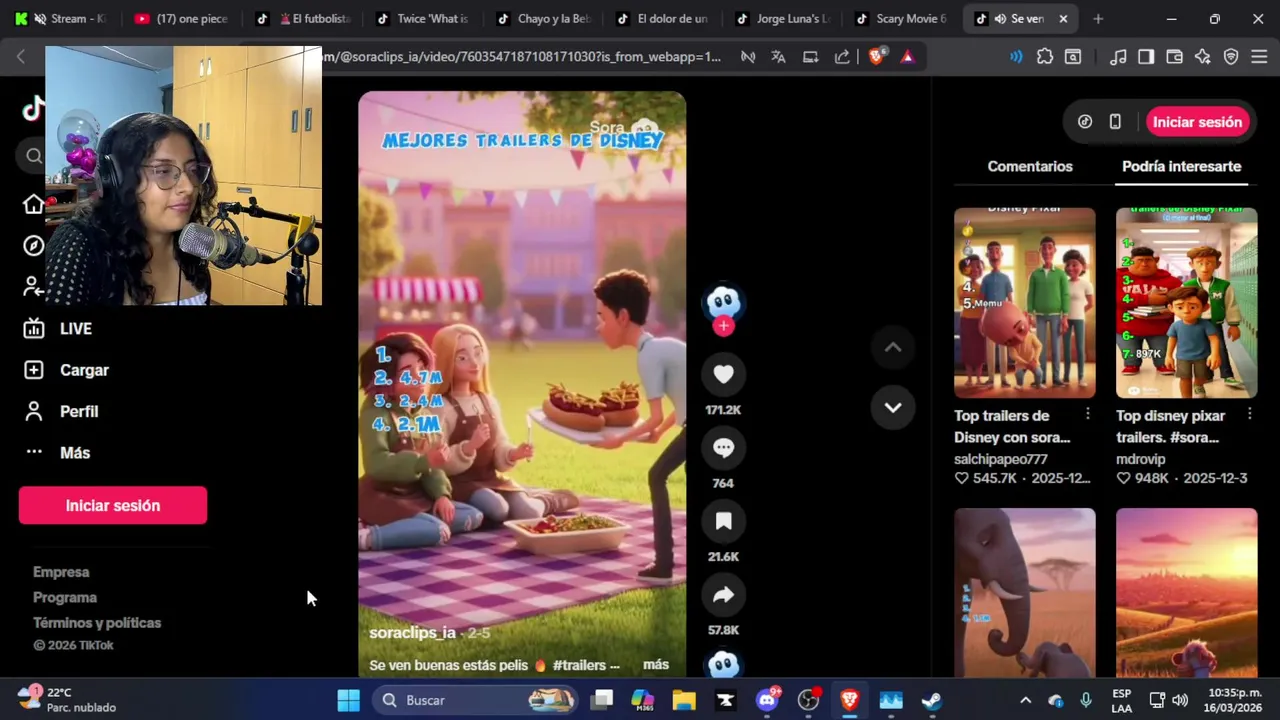Open options for 'Top disney pixar trailers' card

(x=1249, y=414)
